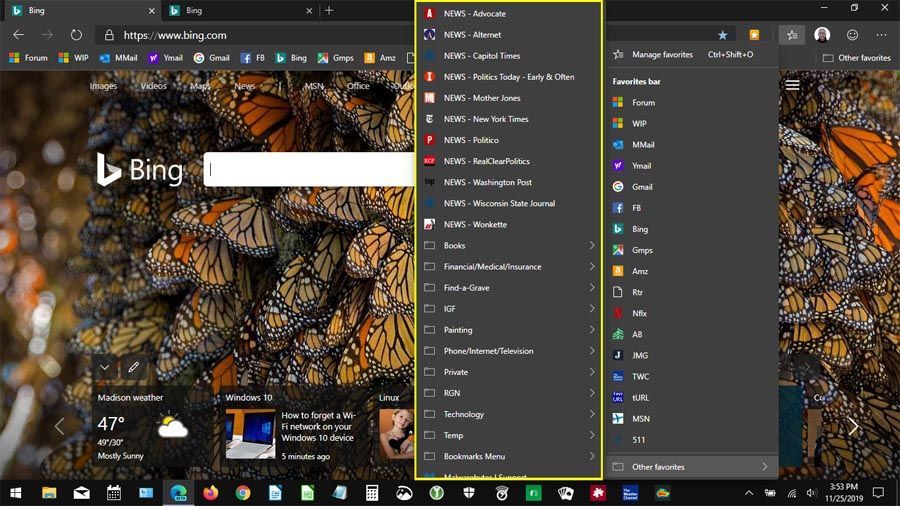Open TWC favorite in panel
The image size is (900, 506).
click(x=692, y=376)
